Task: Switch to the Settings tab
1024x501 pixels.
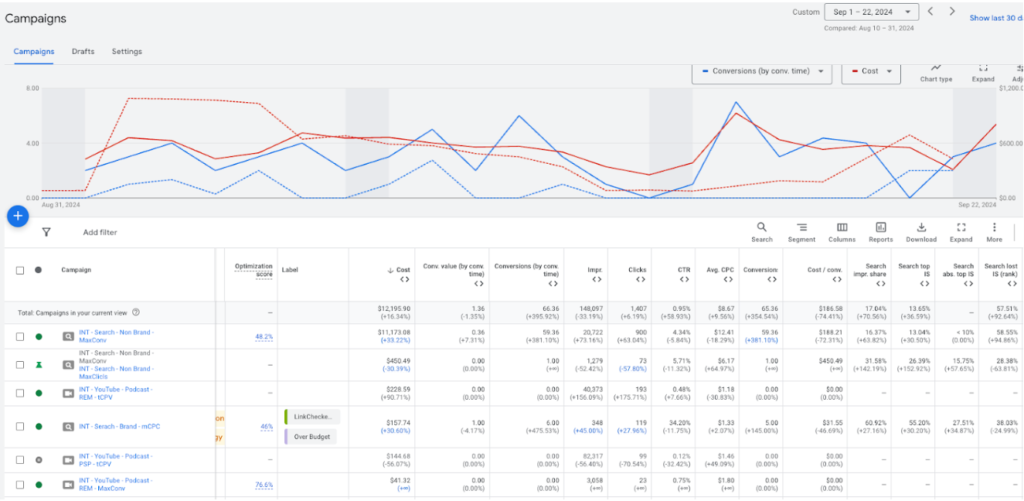Action: [x=127, y=51]
